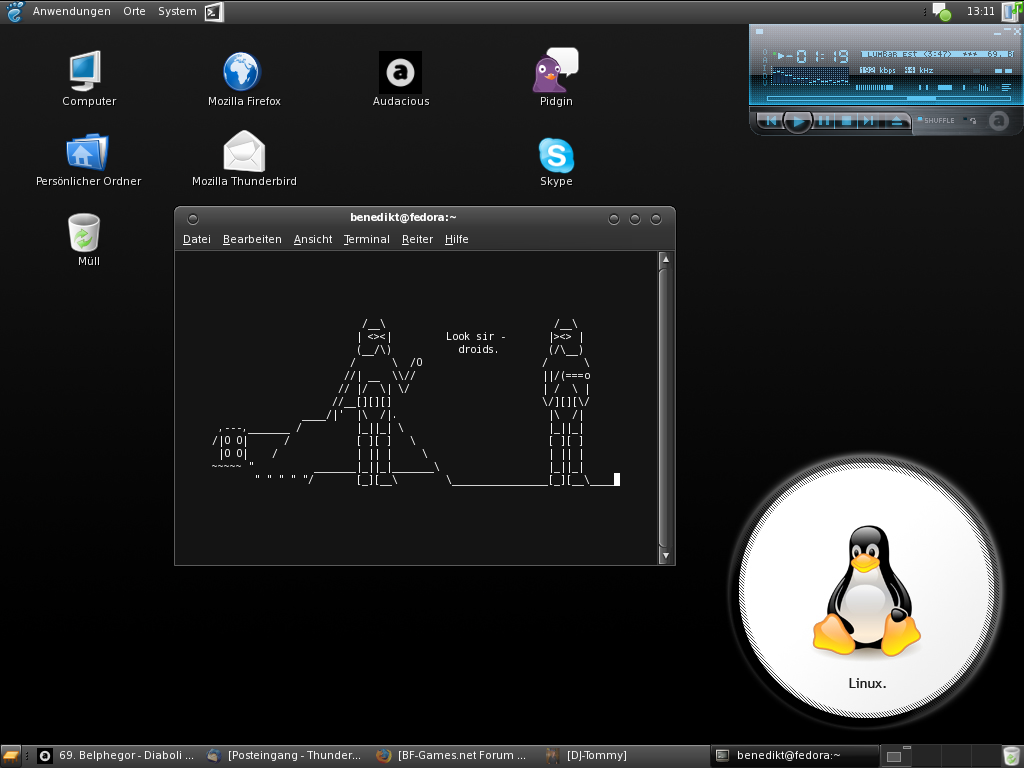Click the terminal scrollbar up arrow

click(x=665, y=259)
